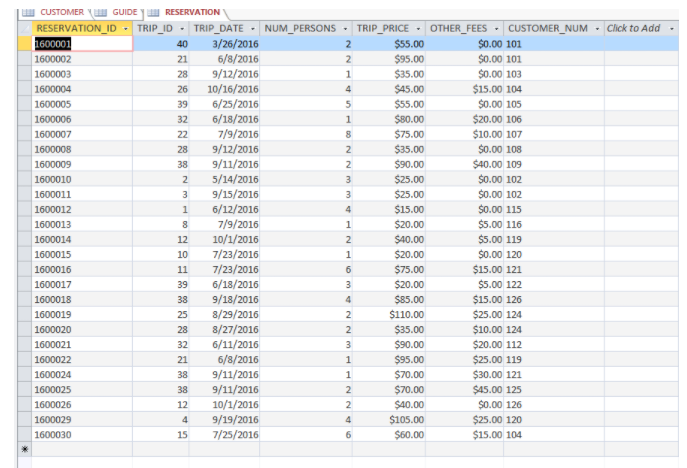Screen dimensions: 687x468
Task: Click the new record asterisk row selector
Action: point(25,449)
